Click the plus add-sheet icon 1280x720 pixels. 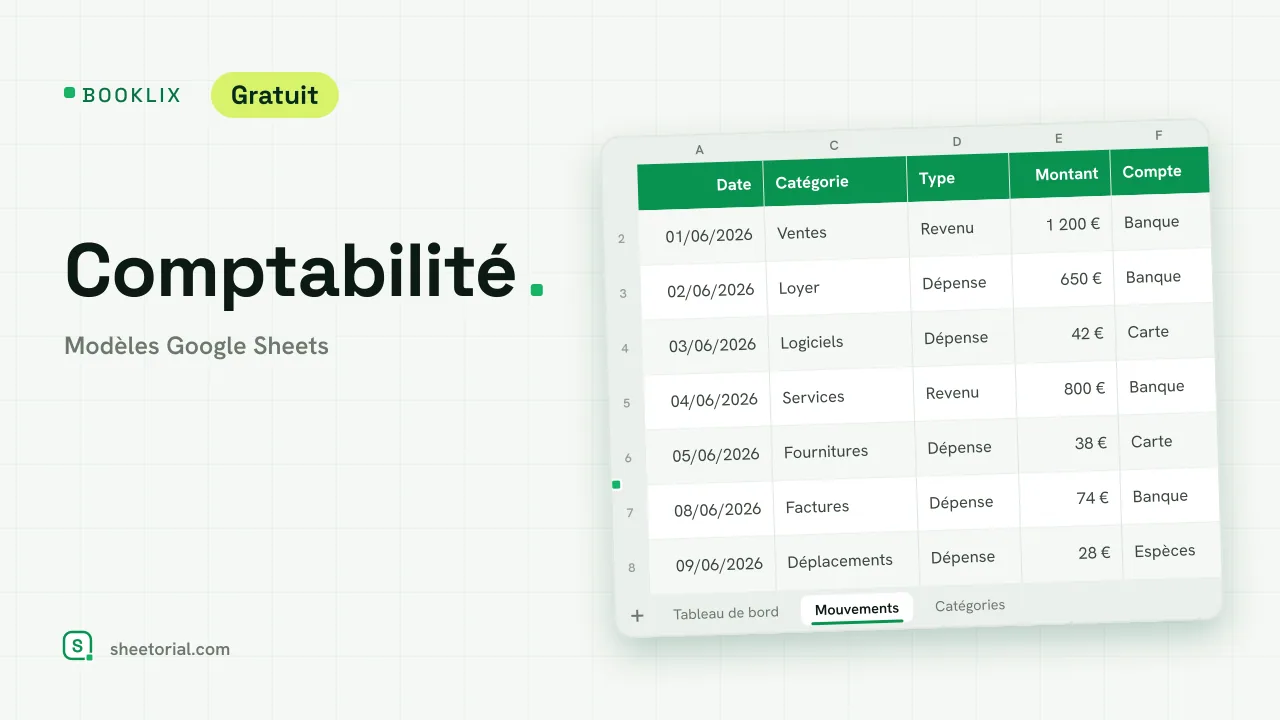[x=637, y=616]
